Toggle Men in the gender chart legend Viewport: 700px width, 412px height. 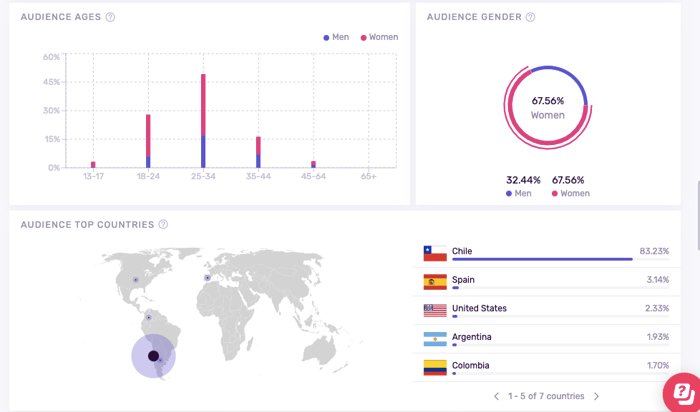click(x=518, y=193)
